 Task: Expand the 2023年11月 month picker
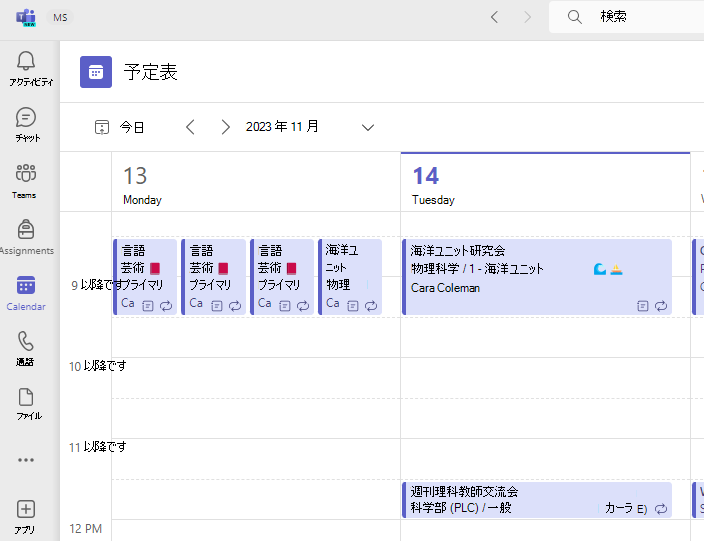tap(368, 128)
